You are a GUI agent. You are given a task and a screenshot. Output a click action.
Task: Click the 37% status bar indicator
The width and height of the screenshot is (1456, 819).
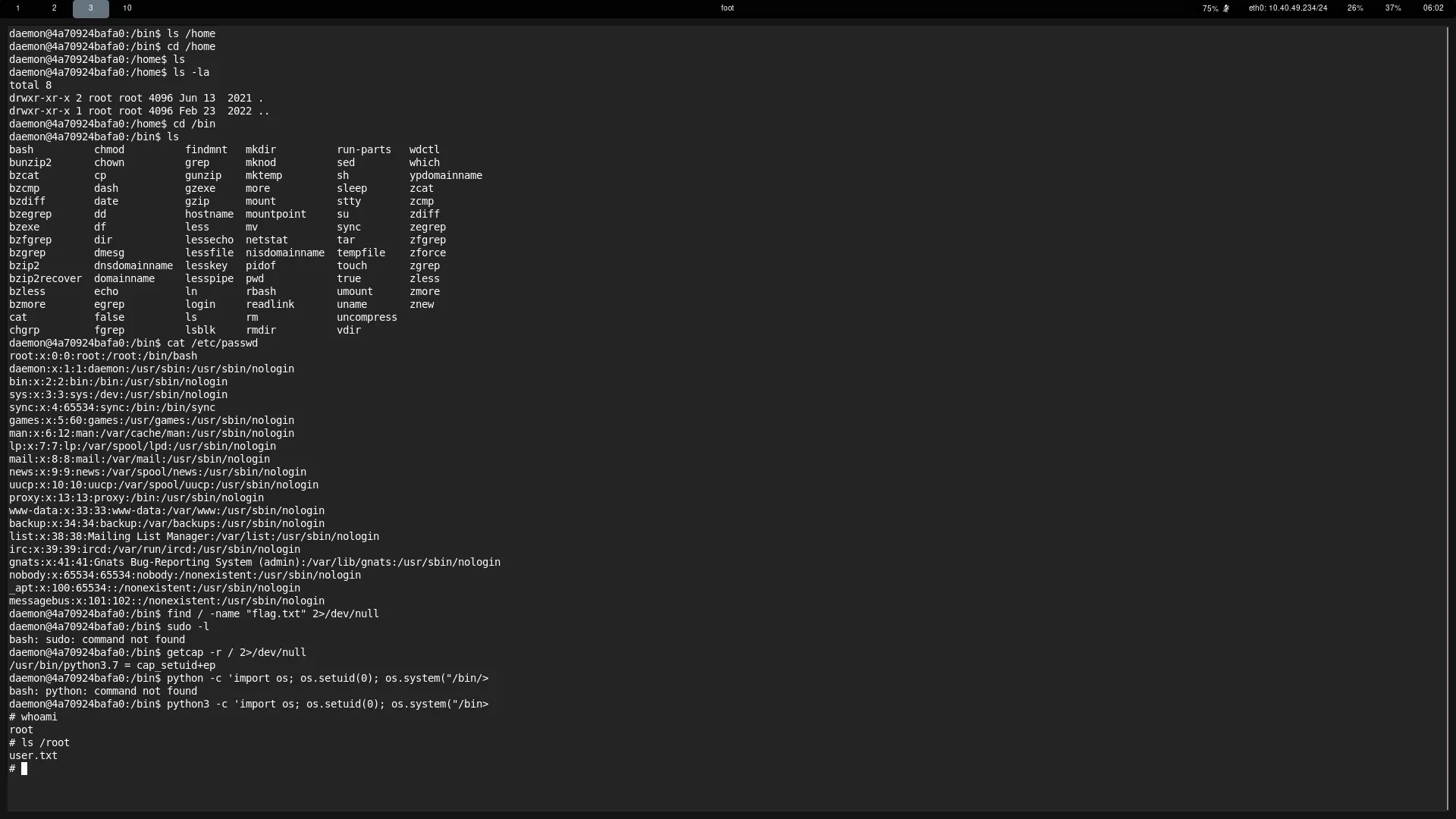(1393, 8)
